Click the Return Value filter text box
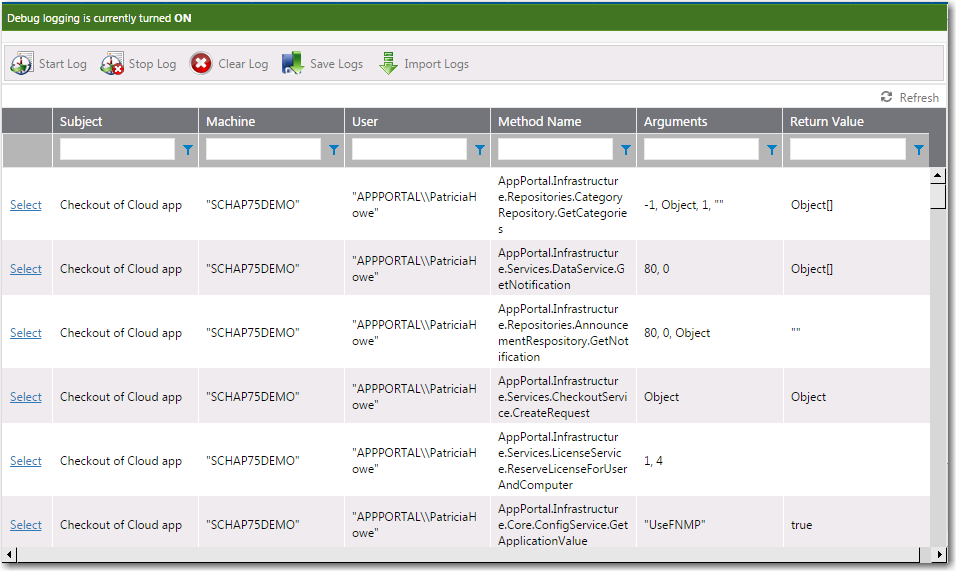 (847, 150)
